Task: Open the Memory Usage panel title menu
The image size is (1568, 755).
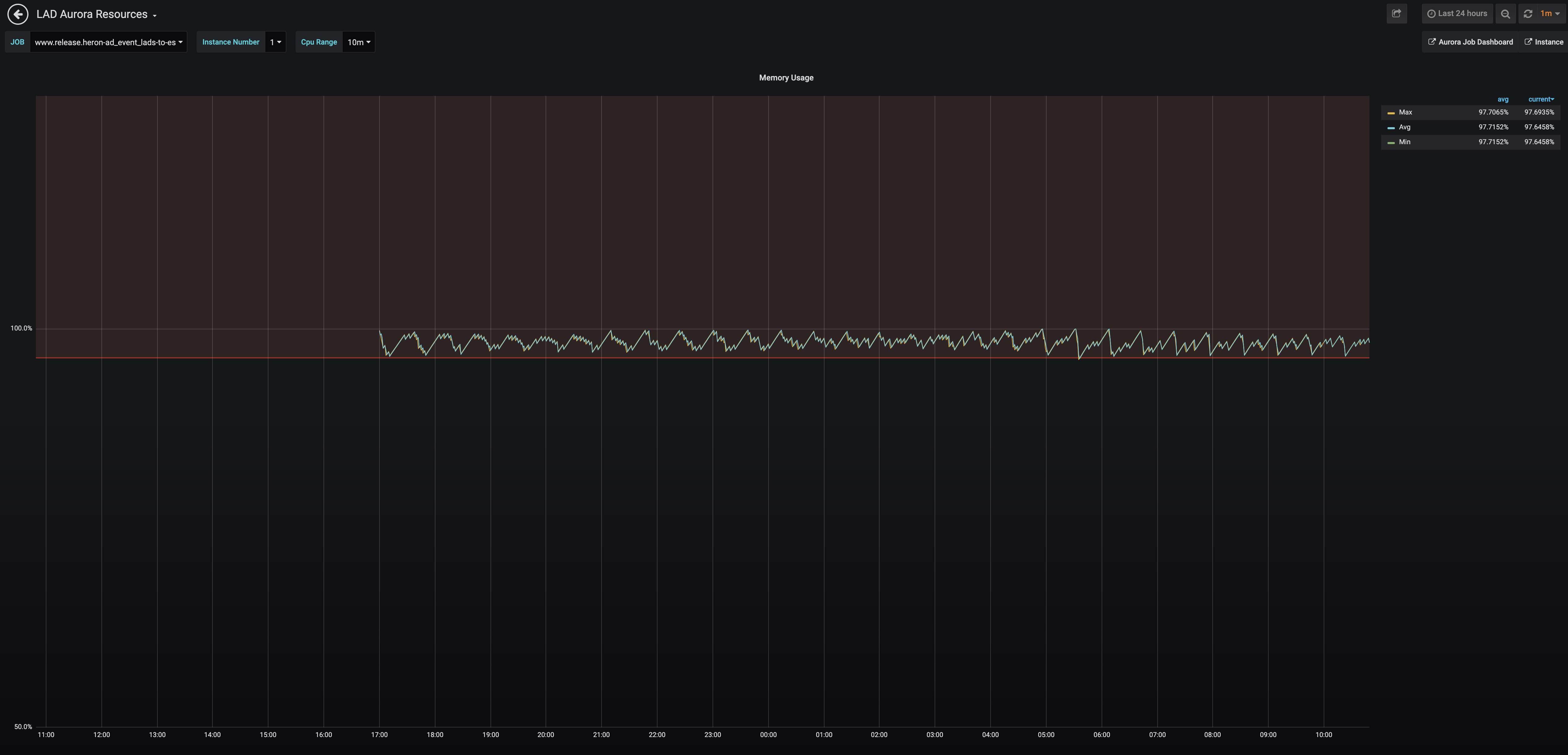Action: pyautogui.click(x=786, y=78)
